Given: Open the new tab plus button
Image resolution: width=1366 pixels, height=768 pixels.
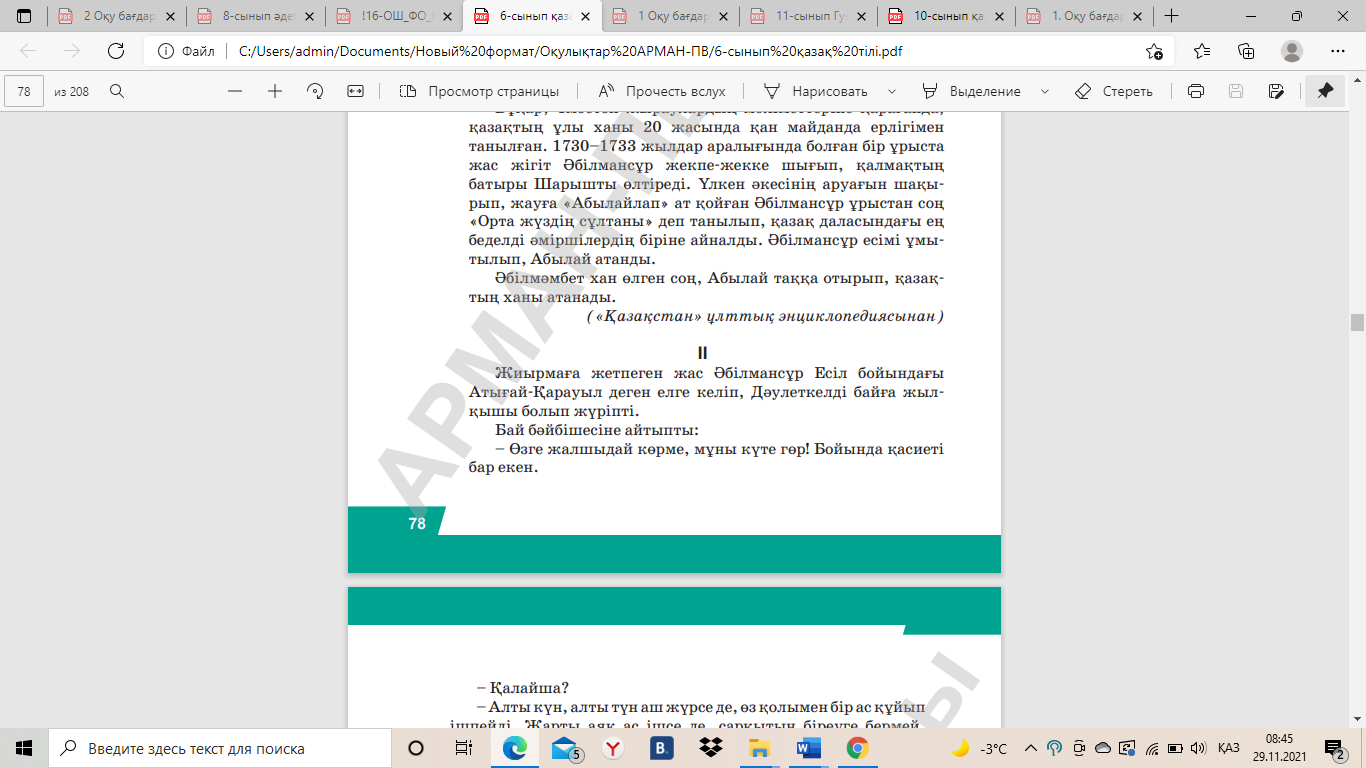Looking at the screenshot, I should click(x=1171, y=16).
